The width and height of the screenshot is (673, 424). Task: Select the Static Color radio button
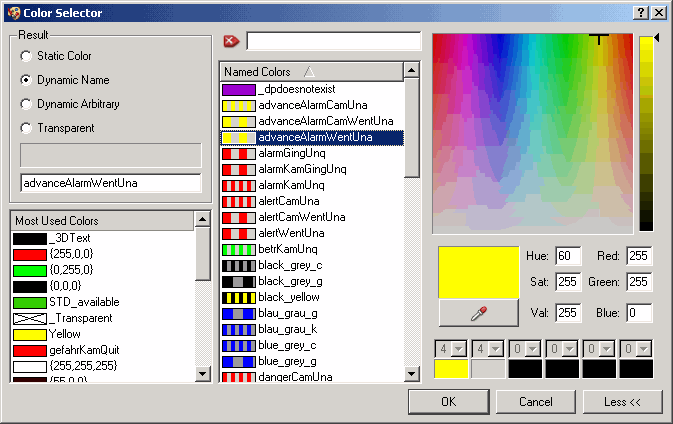pos(26,56)
